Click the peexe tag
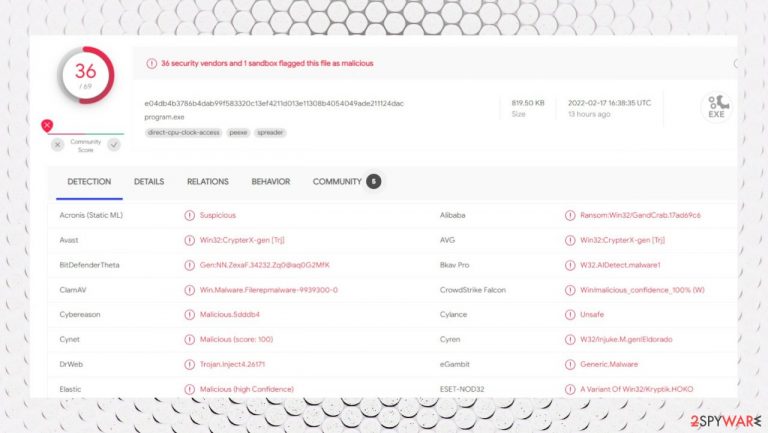 (238, 133)
